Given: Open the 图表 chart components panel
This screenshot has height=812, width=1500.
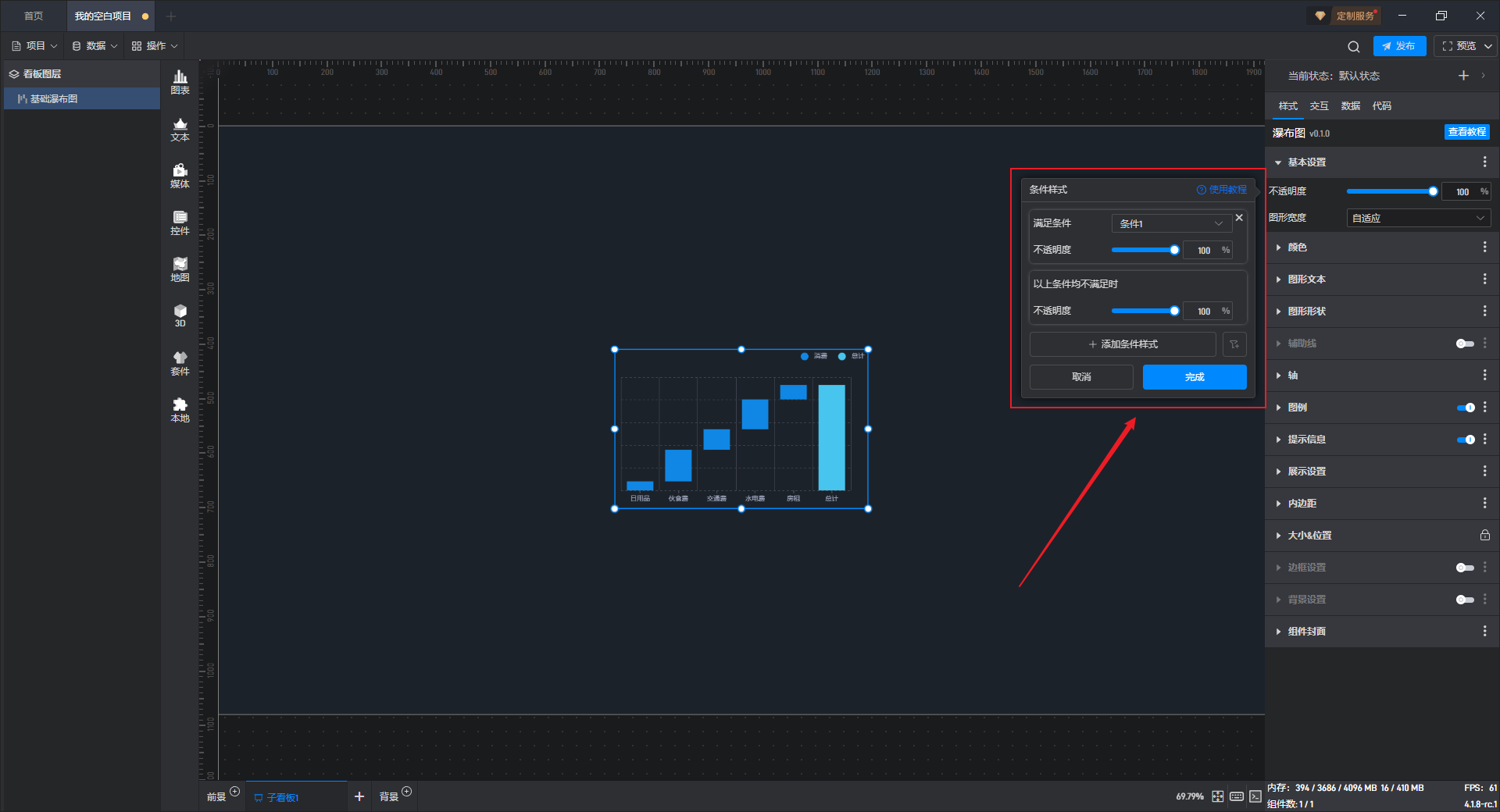Looking at the screenshot, I should click(x=180, y=82).
